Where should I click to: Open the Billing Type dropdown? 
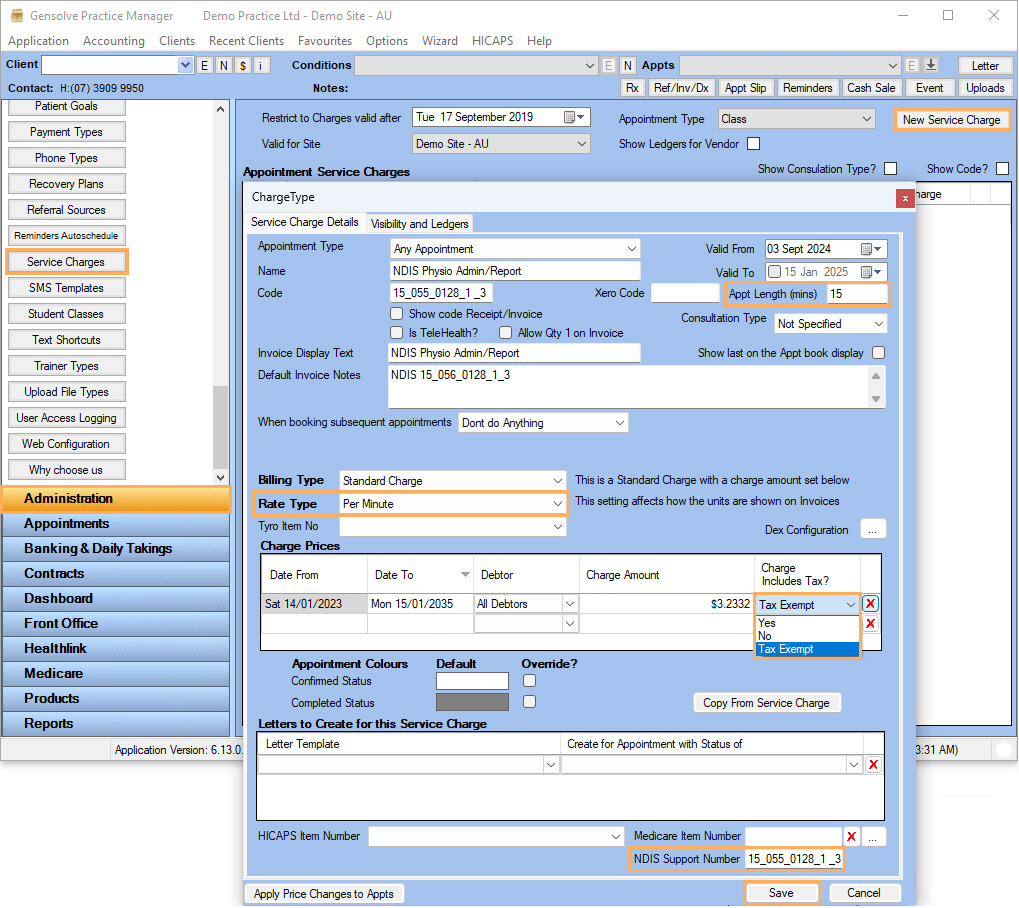(557, 481)
